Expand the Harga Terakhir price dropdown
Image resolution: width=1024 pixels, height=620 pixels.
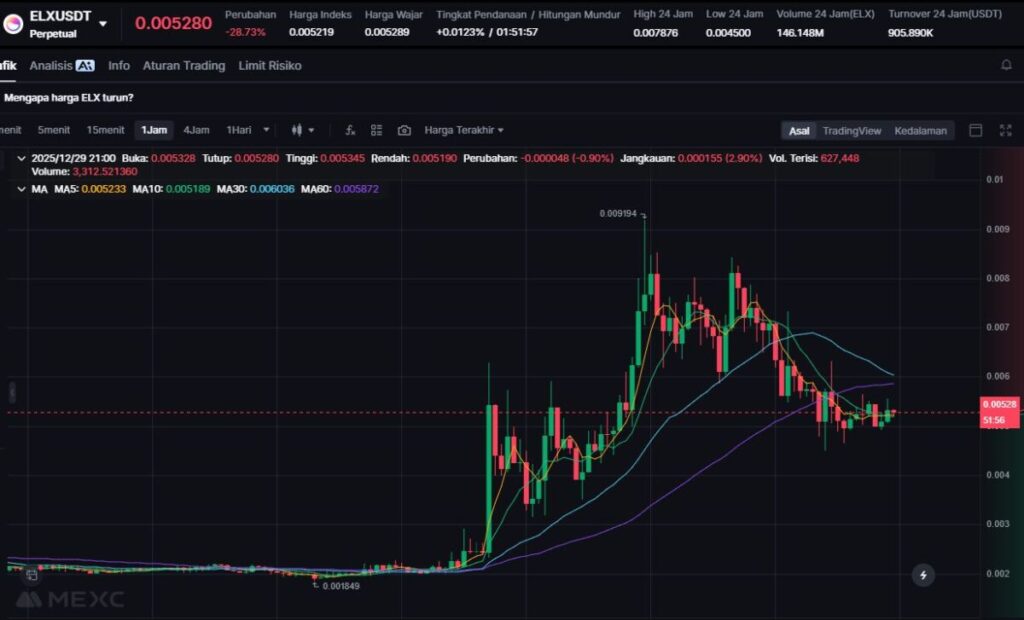(x=464, y=130)
